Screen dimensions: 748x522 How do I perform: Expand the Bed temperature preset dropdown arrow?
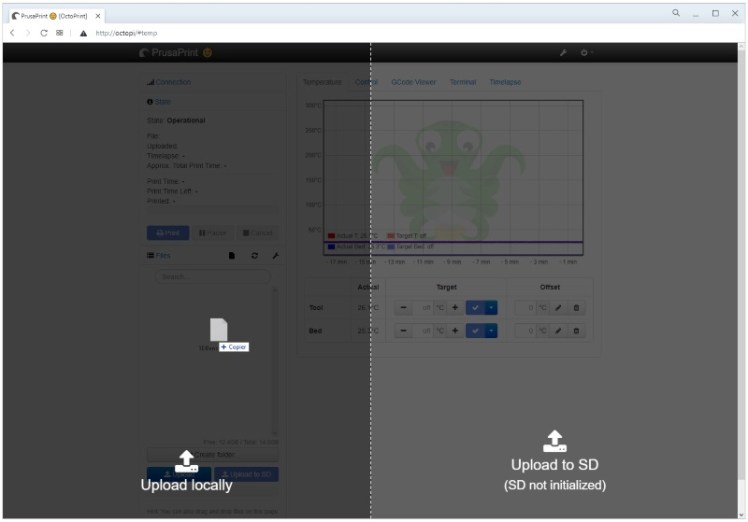[491, 331]
